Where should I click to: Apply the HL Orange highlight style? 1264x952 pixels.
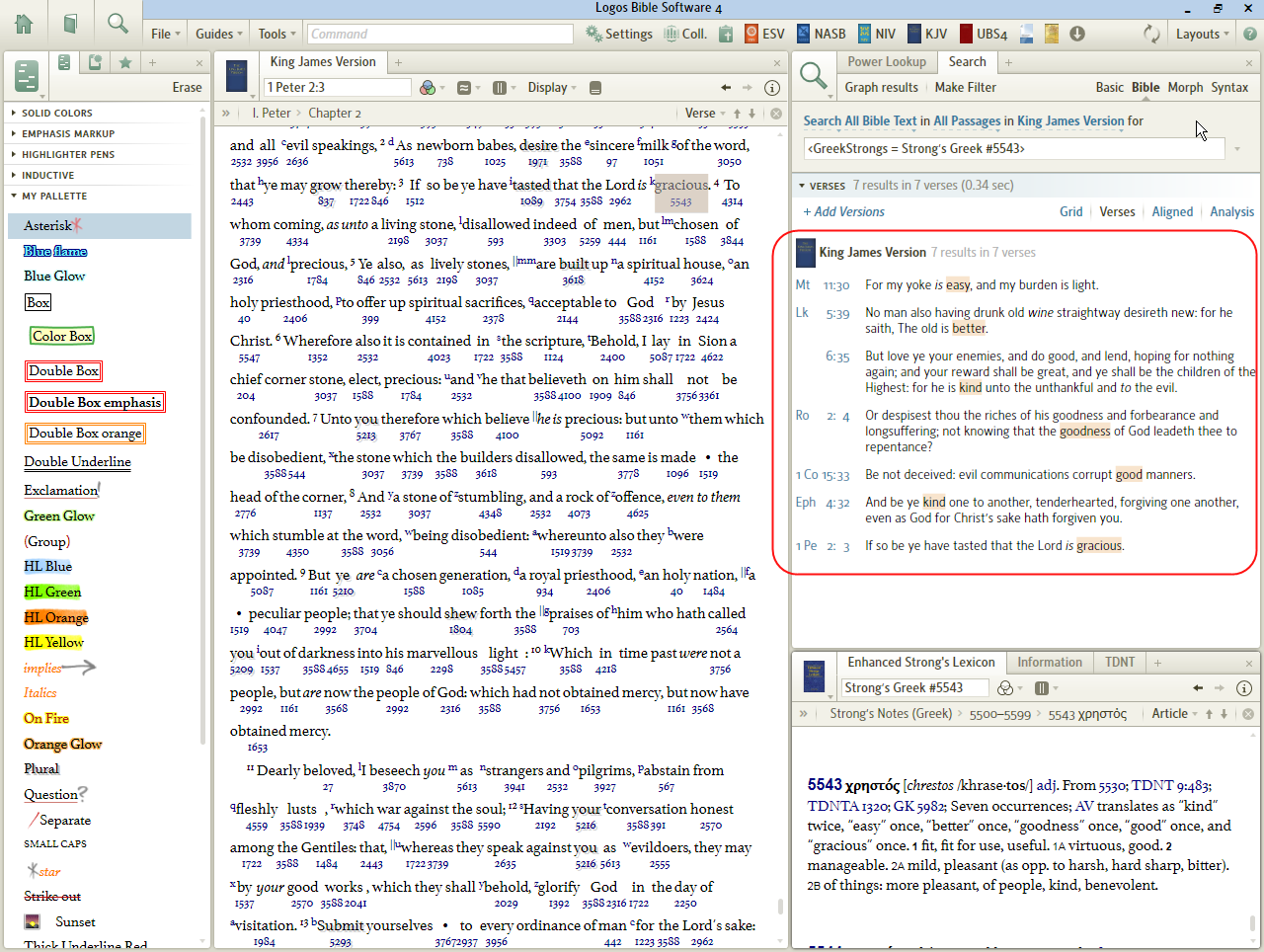point(56,618)
